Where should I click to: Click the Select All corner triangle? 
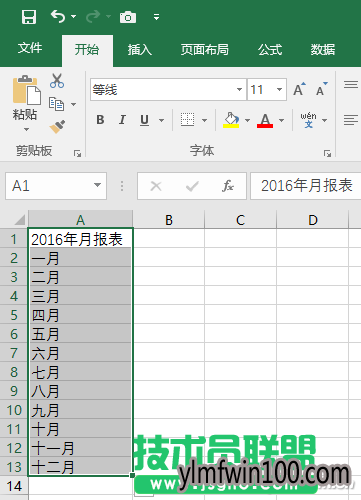pos(20,220)
